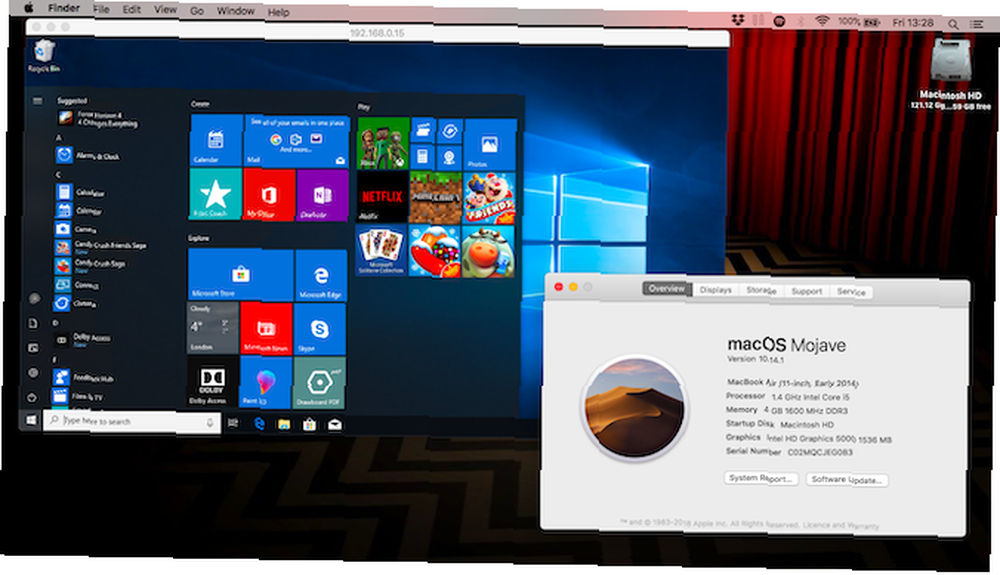This screenshot has width=1000, height=575.
Task: Launch Candy Crush Friends Saga from app list
Action: tap(101, 247)
